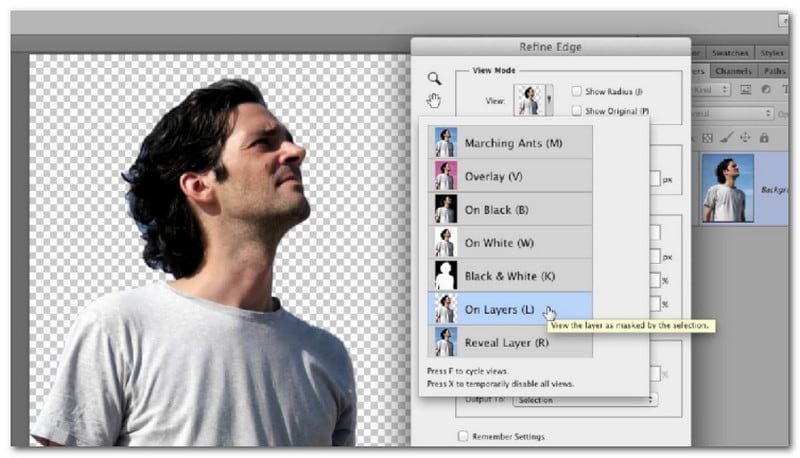
Task: Click the adjustment layer filter icon
Action: click(x=766, y=89)
